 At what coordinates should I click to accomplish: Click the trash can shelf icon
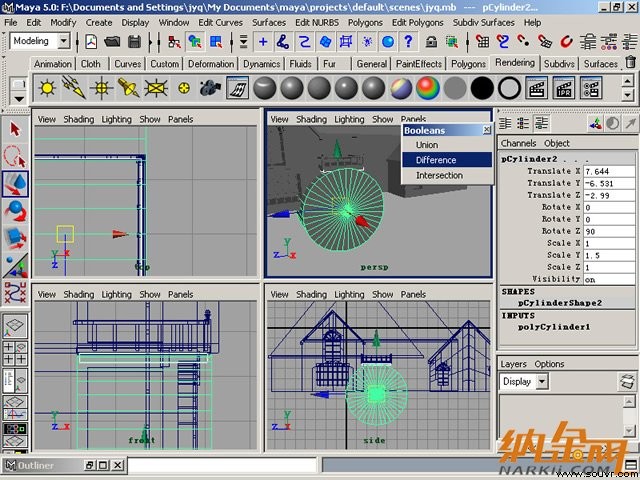(631, 62)
